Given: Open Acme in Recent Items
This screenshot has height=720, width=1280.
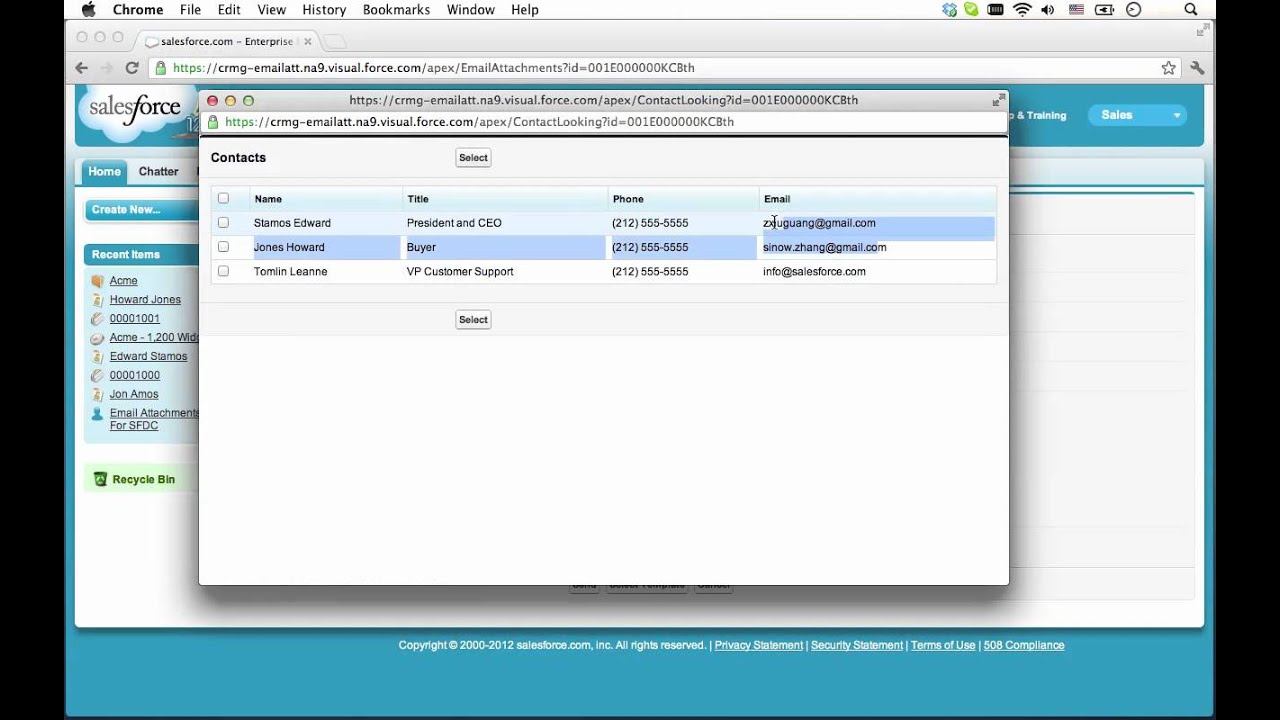Looking at the screenshot, I should pyautogui.click(x=123, y=281).
